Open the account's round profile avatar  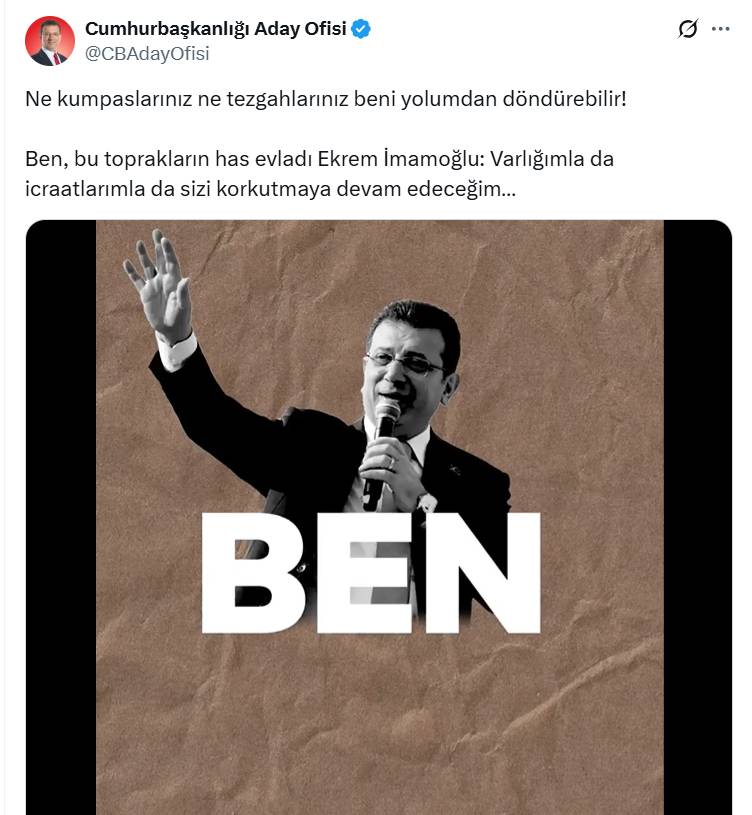[50, 41]
